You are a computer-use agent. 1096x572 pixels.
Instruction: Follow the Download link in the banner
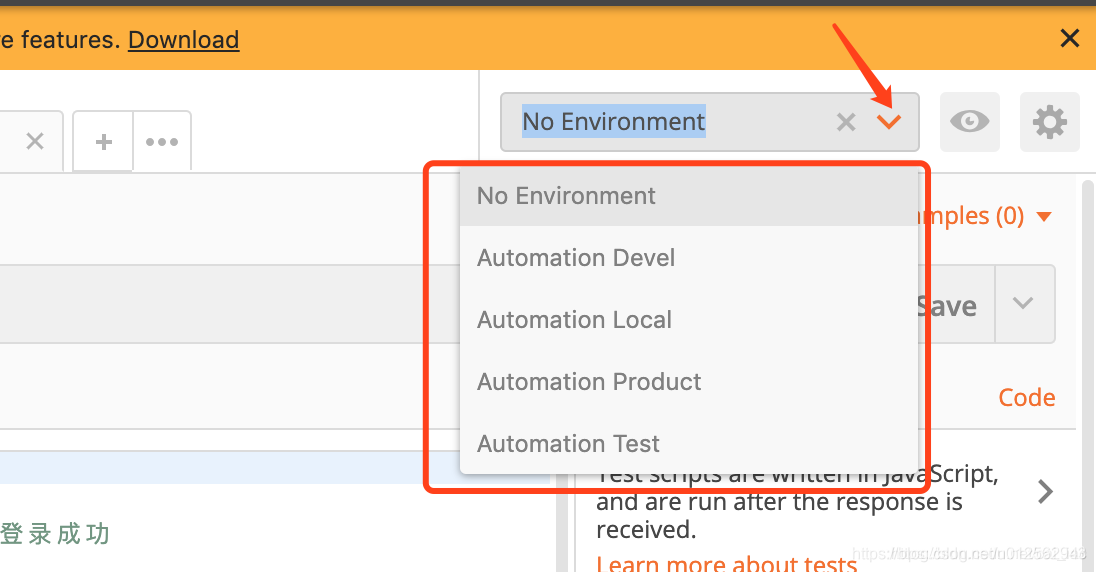183,40
